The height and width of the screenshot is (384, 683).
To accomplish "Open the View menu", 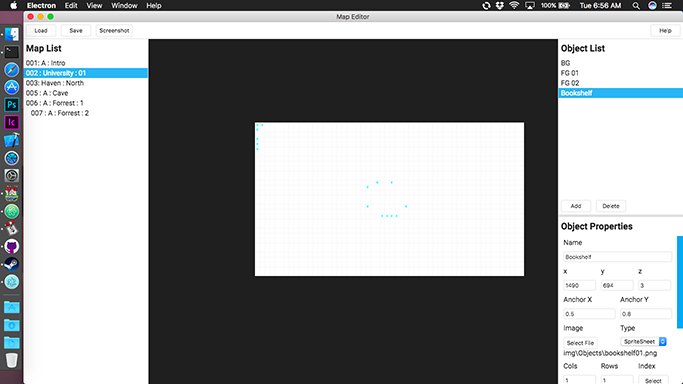I will [94, 5].
